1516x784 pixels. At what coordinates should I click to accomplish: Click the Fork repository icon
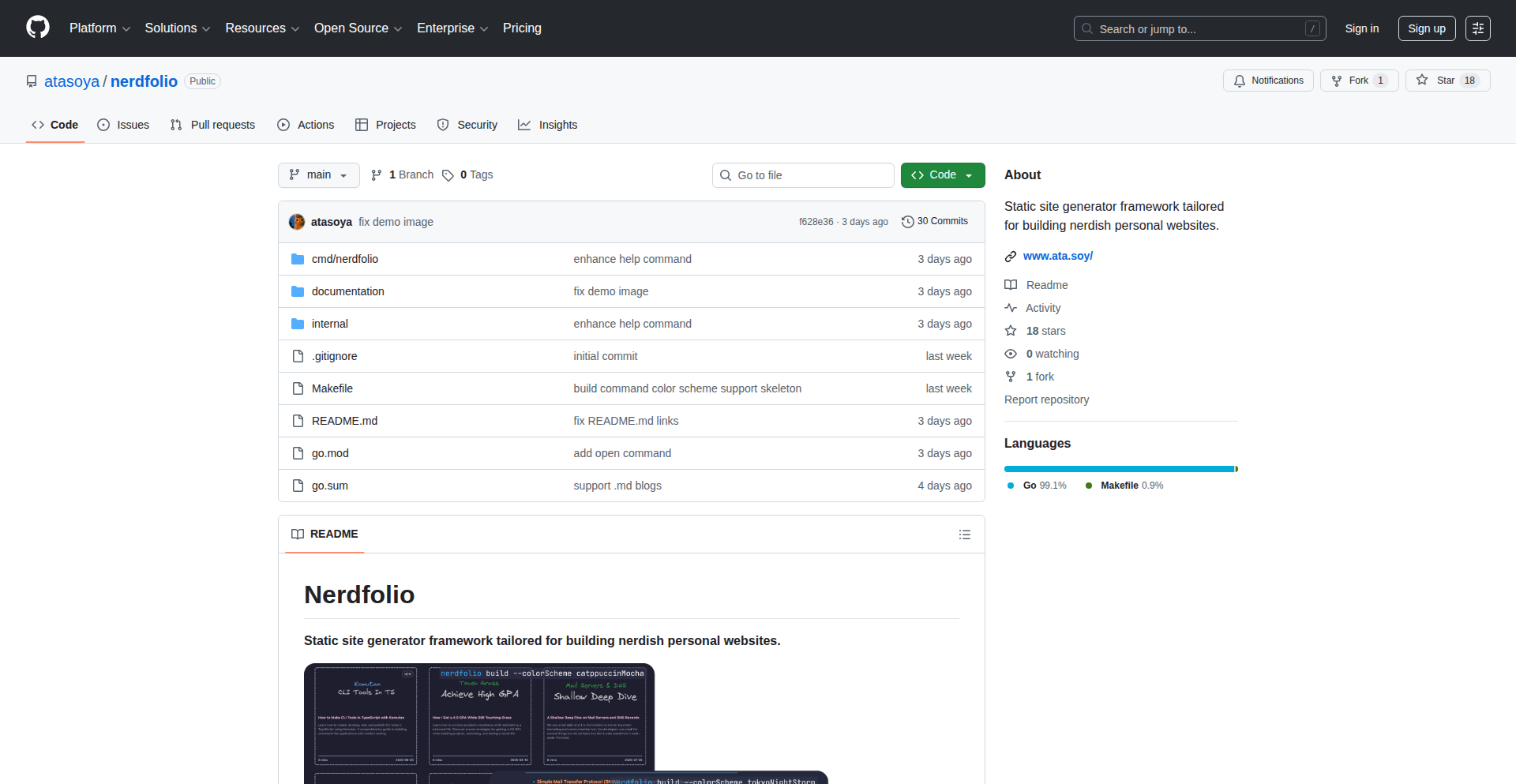(x=1337, y=81)
